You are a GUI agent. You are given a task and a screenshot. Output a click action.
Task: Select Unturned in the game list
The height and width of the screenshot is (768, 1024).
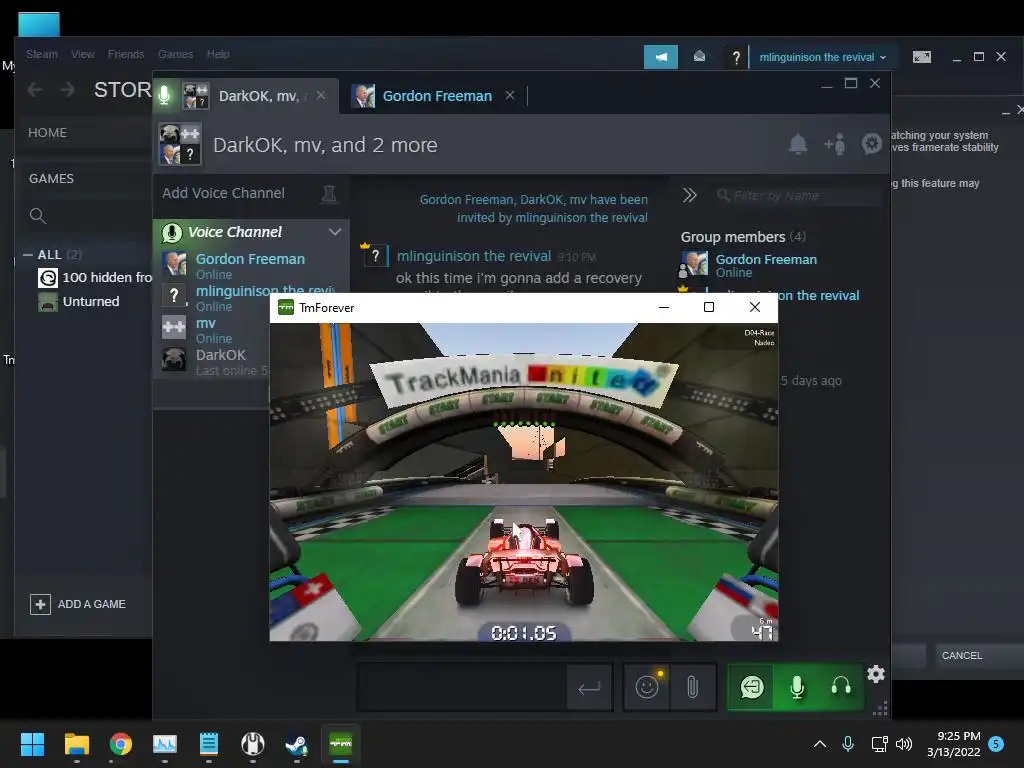[x=79, y=302]
